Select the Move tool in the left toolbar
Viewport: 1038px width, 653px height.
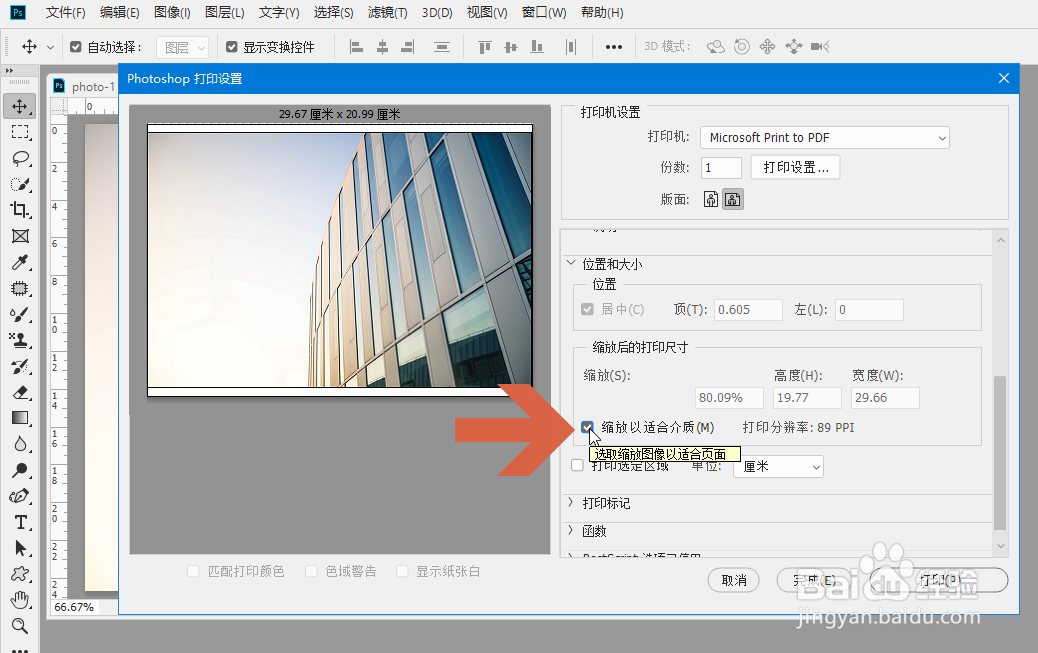20,106
